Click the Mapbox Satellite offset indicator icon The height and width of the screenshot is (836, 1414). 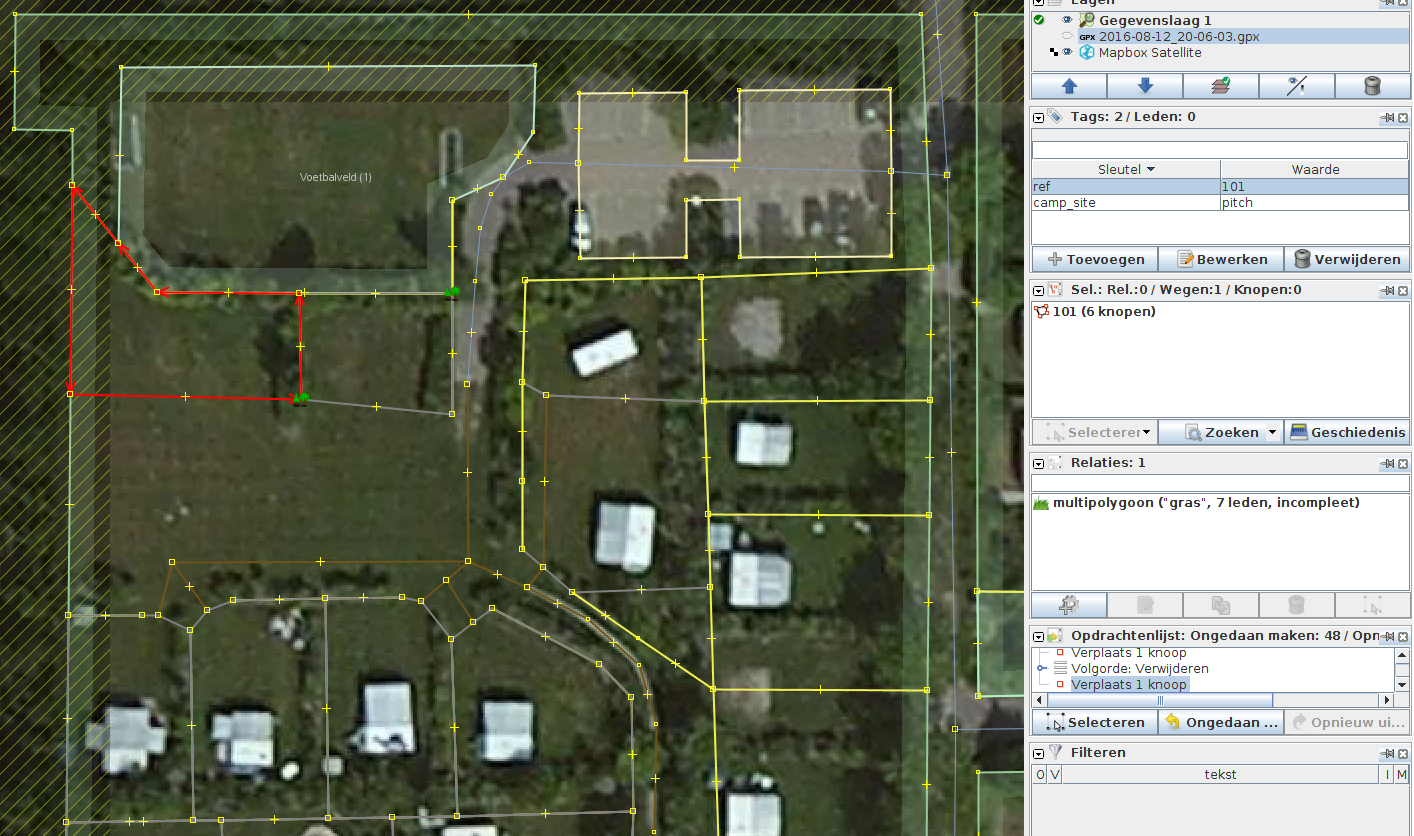tap(1054, 52)
